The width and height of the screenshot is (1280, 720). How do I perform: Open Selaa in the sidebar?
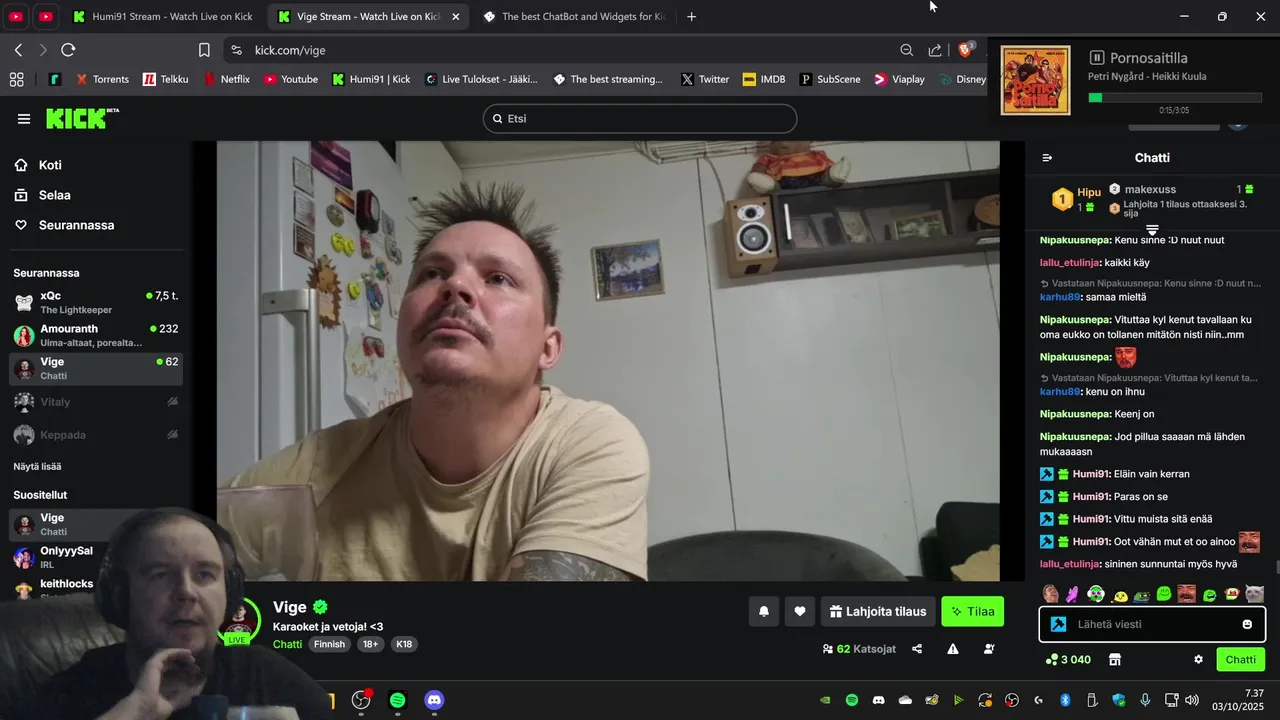coord(54,195)
